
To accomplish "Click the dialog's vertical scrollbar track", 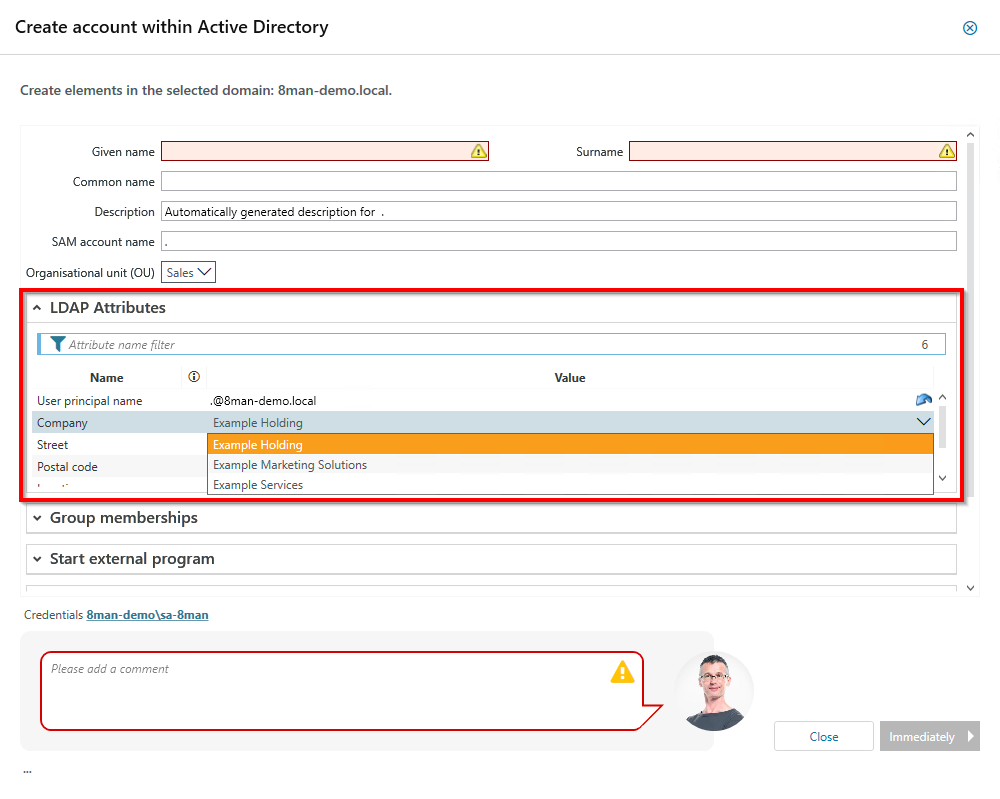I will tap(969, 360).
